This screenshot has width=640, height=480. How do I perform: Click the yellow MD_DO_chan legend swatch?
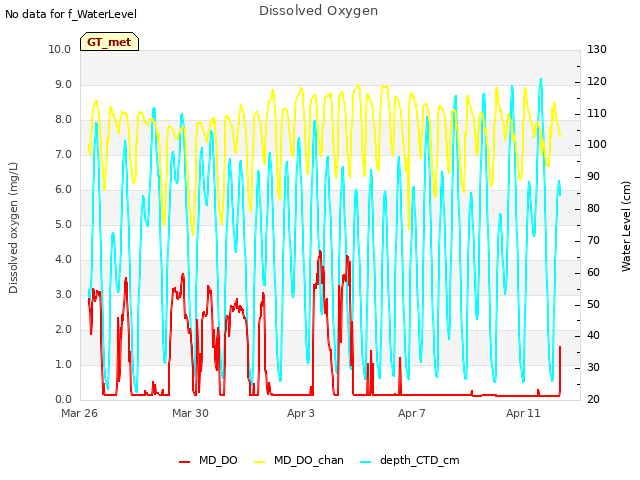click(x=260, y=462)
